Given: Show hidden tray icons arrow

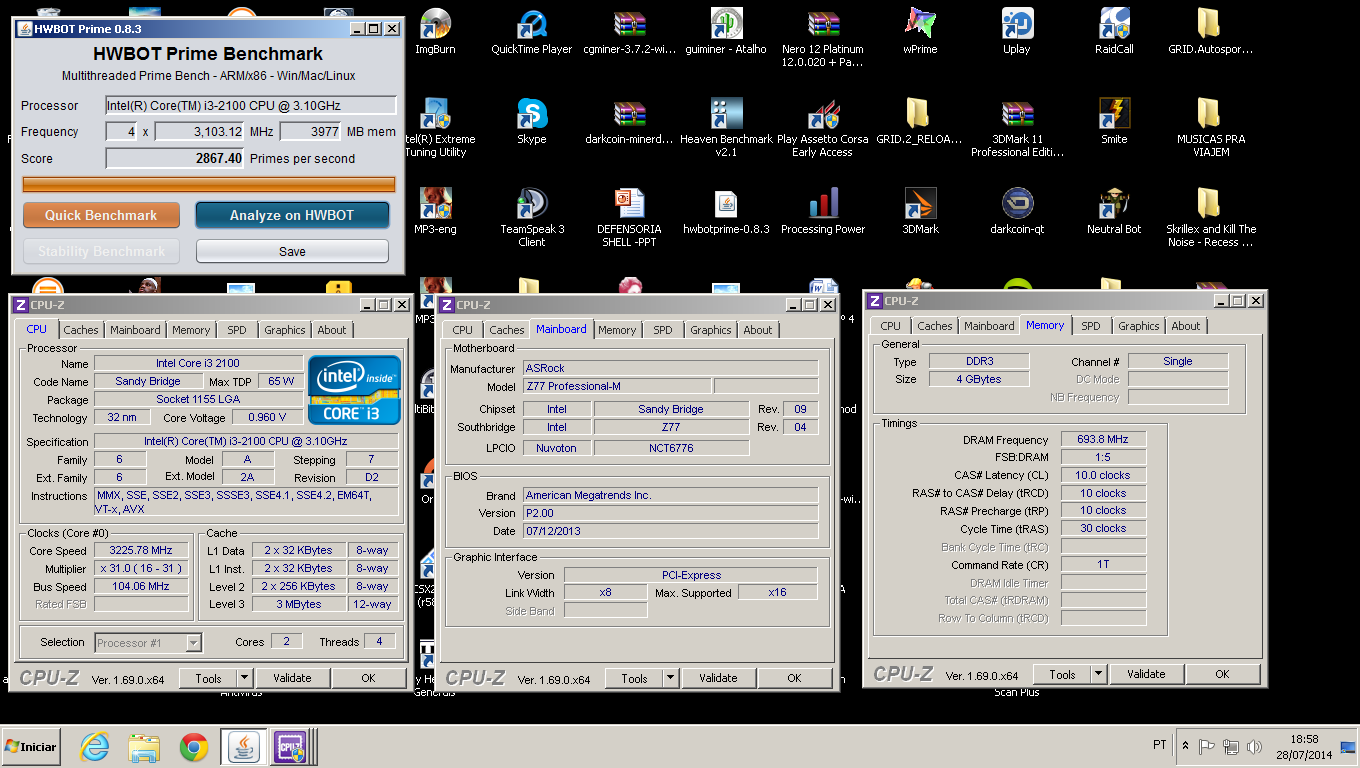Looking at the screenshot, I should [1186, 746].
